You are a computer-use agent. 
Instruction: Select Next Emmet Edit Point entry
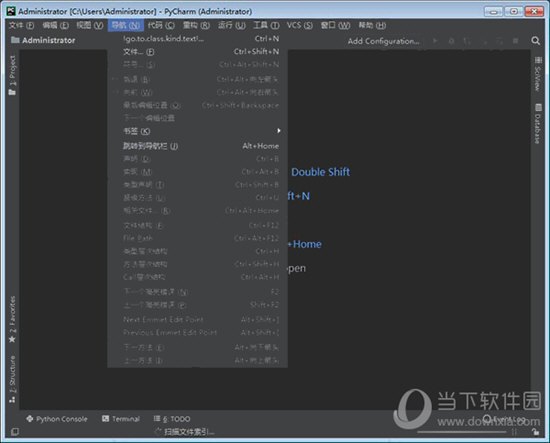[197, 320]
